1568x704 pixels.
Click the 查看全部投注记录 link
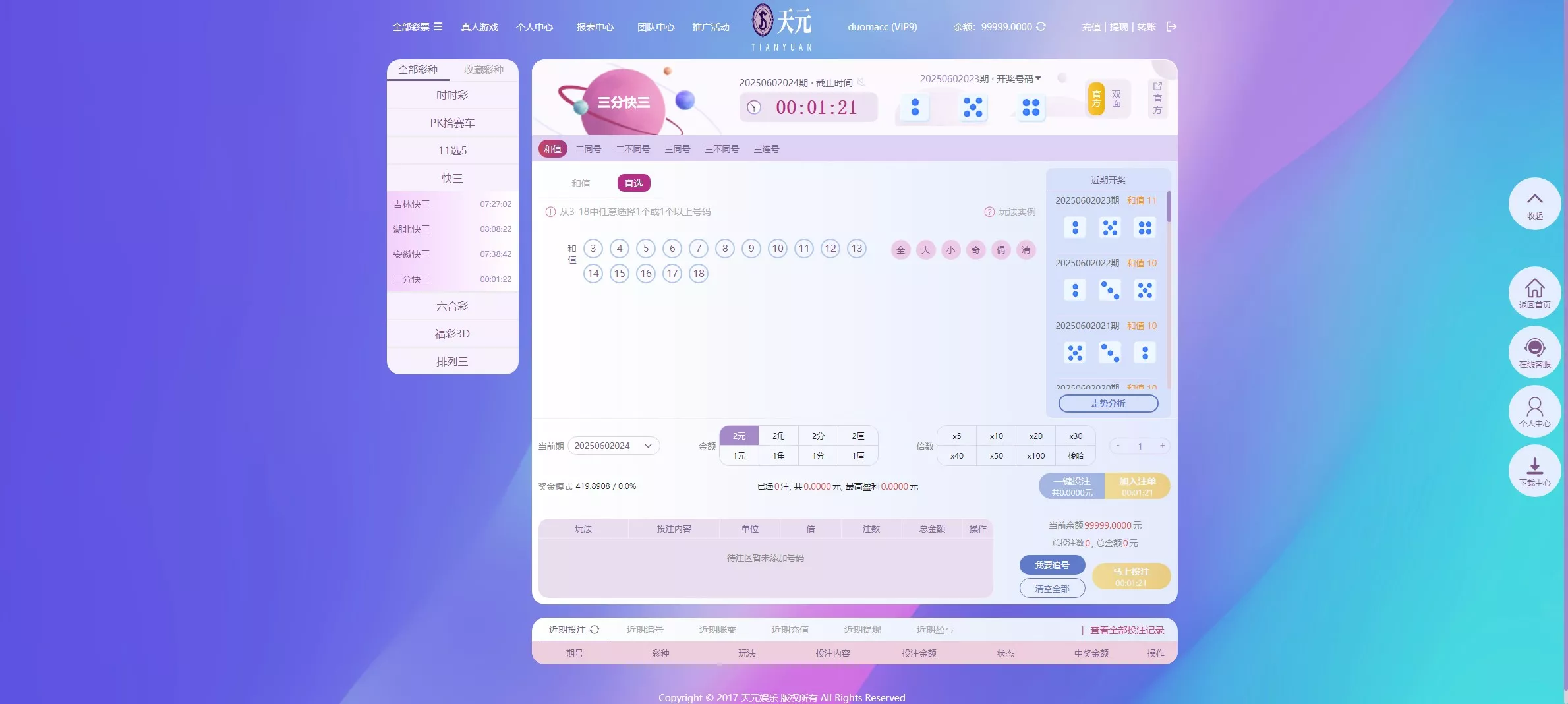point(1127,630)
